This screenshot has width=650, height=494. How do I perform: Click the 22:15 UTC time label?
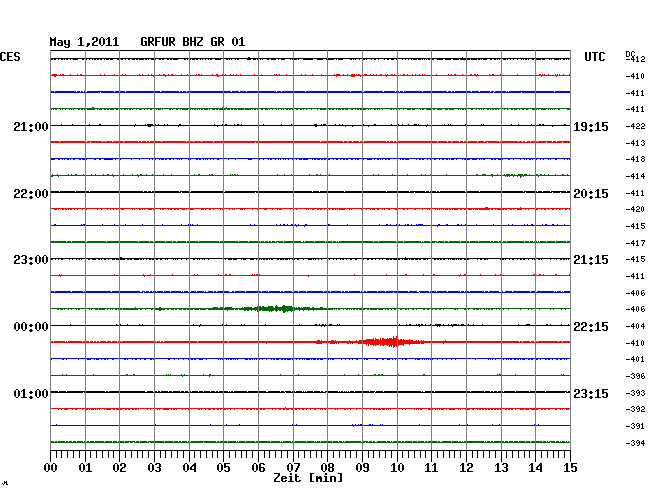tap(591, 327)
